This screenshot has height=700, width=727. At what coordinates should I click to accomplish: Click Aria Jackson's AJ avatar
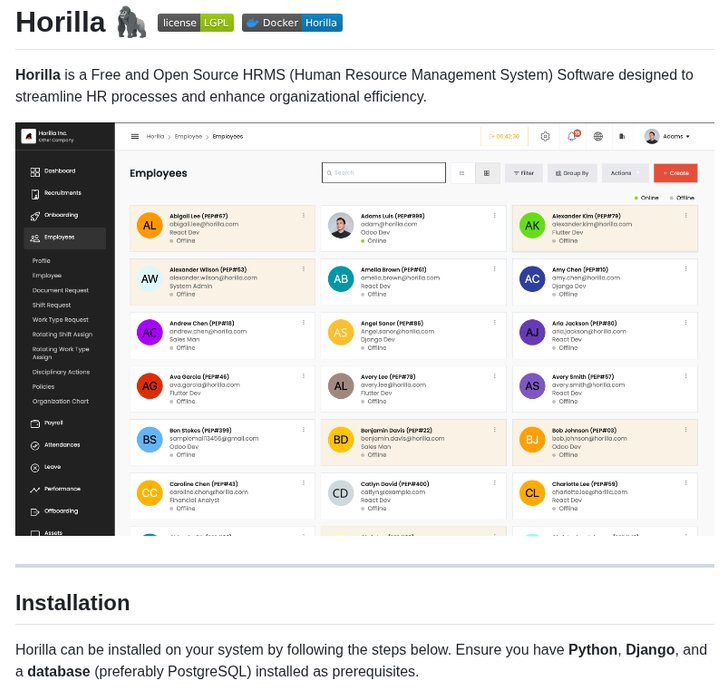coord(532,333)
